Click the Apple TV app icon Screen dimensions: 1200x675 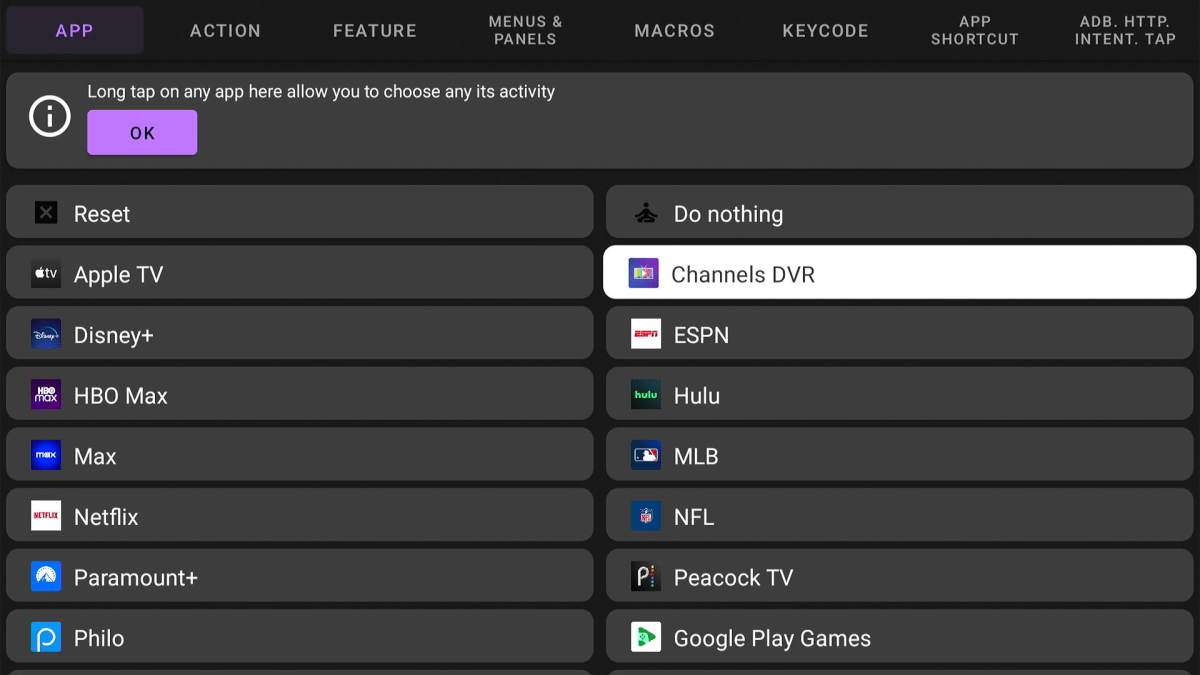46,274
